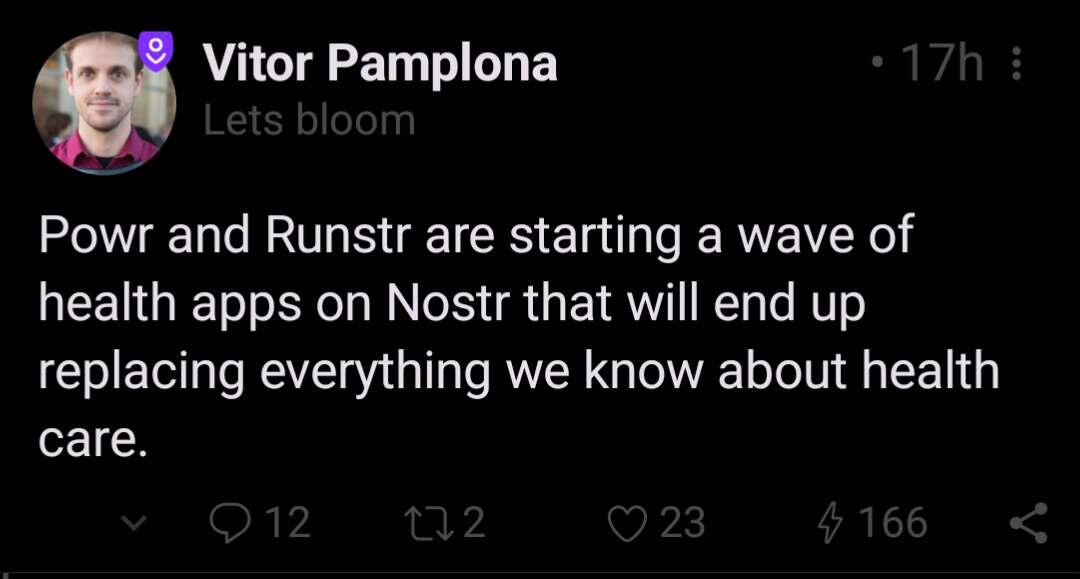Click the zap amount 166

coord(893,523)
